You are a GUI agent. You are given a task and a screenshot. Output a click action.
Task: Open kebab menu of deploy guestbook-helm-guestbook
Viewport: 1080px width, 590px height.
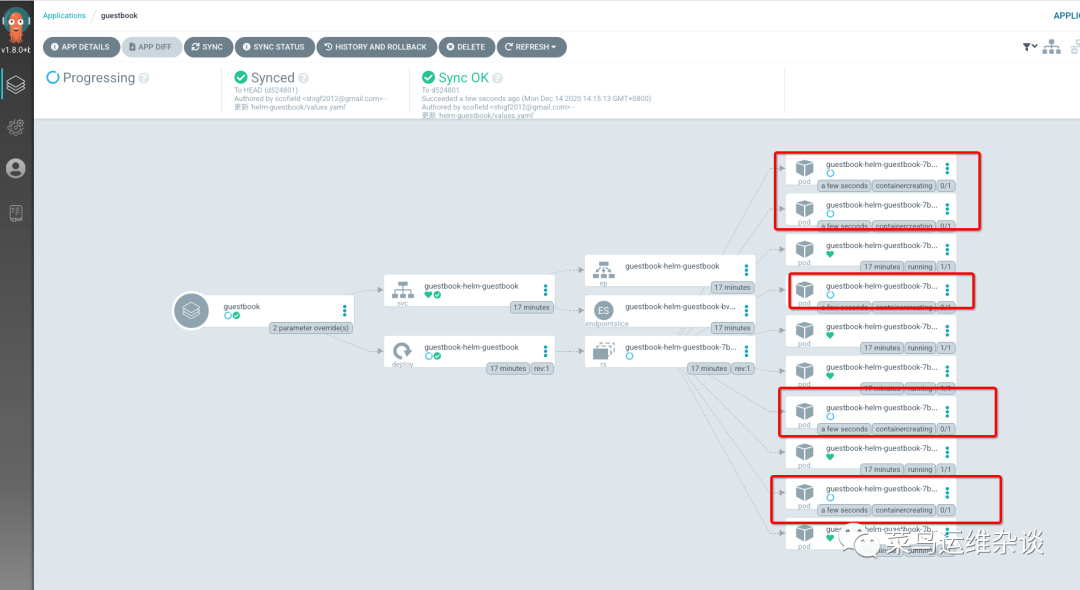click(545, 351)
